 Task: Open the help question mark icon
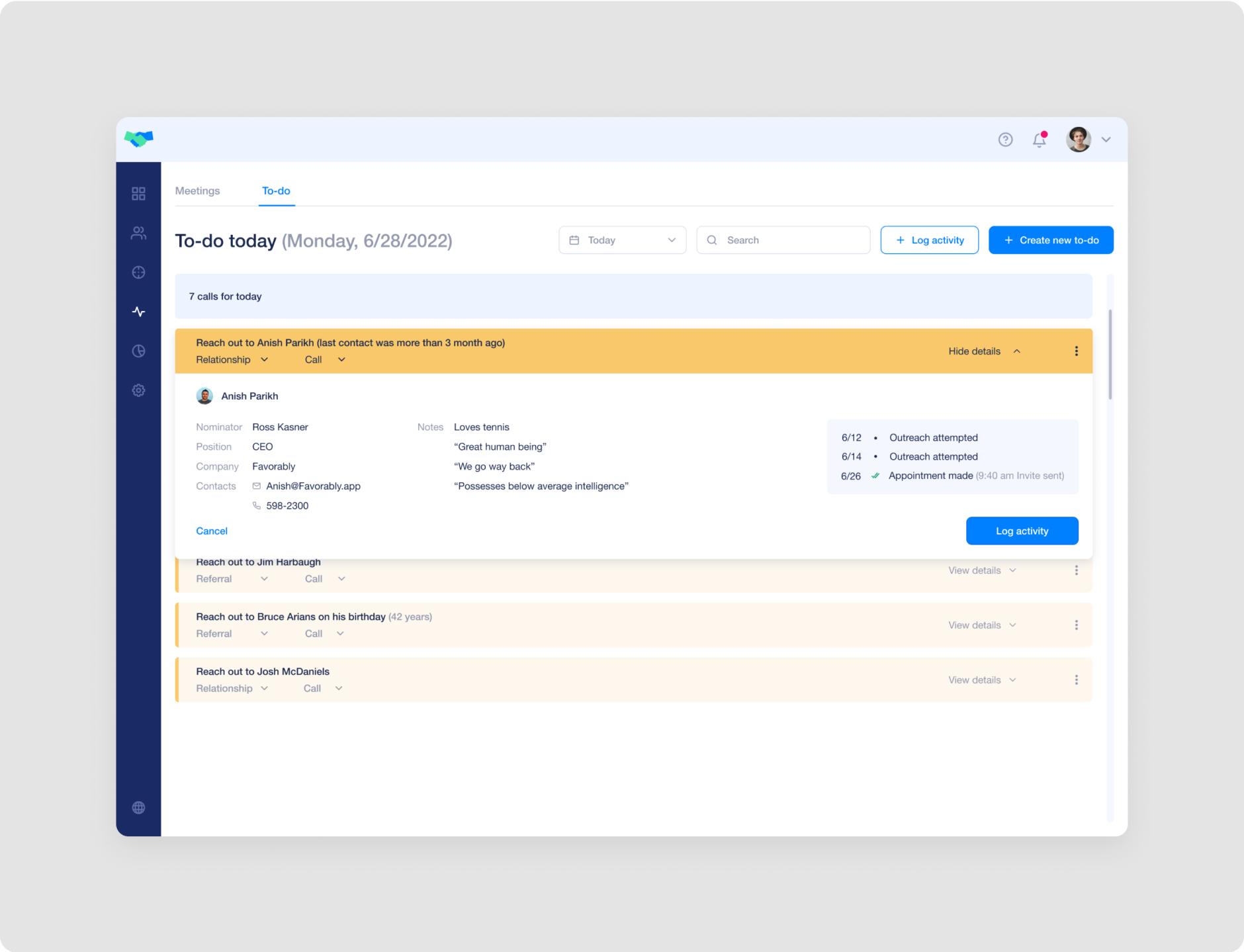(1005, 140)
